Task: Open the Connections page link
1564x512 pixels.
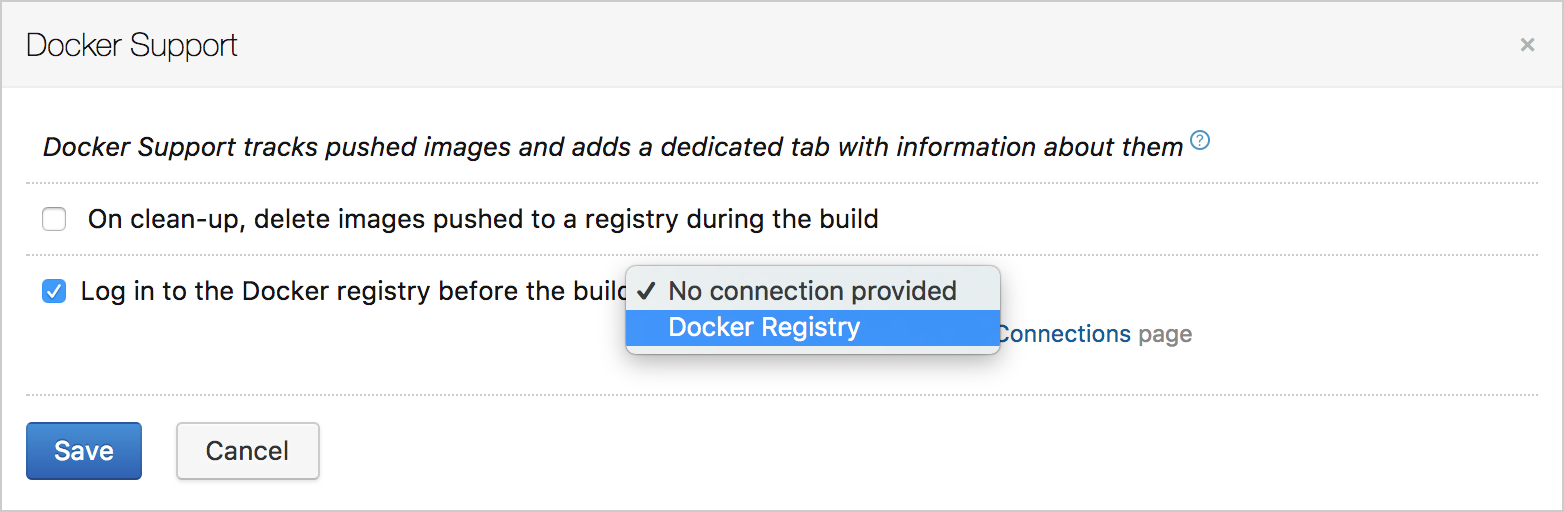Action: 1065,334
